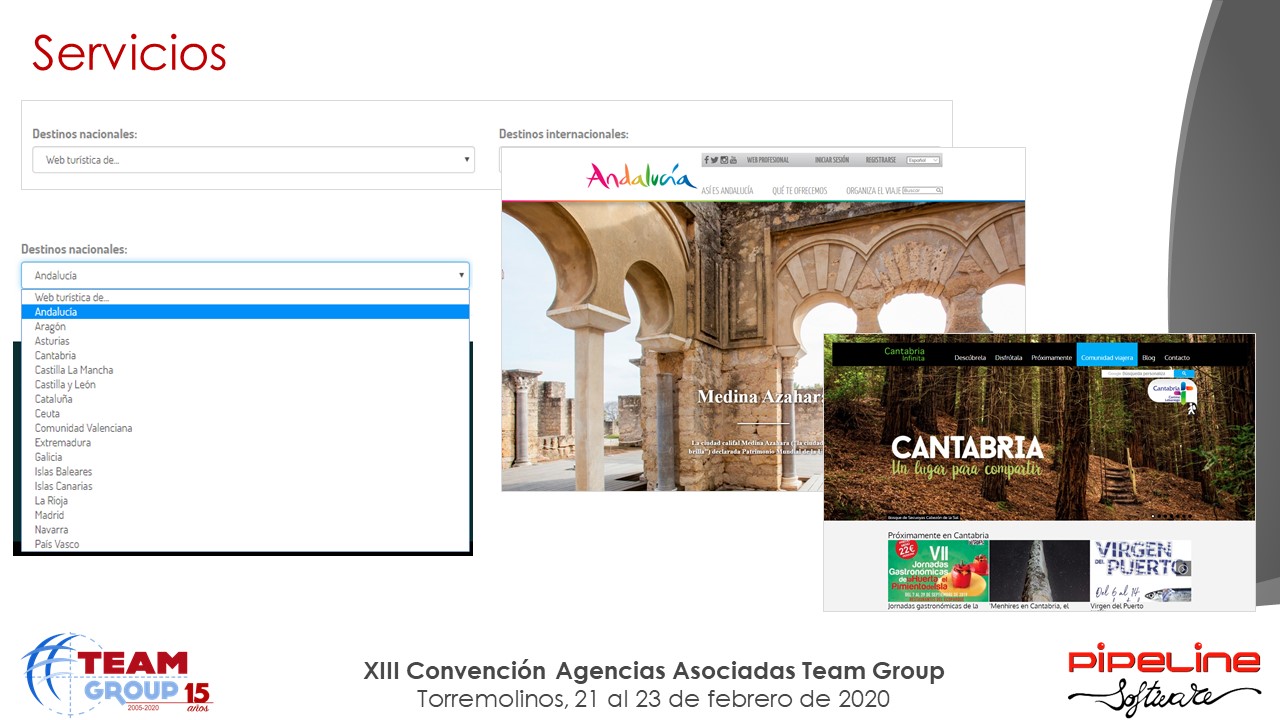Select Islas Baleares in the list

[245, 471]
